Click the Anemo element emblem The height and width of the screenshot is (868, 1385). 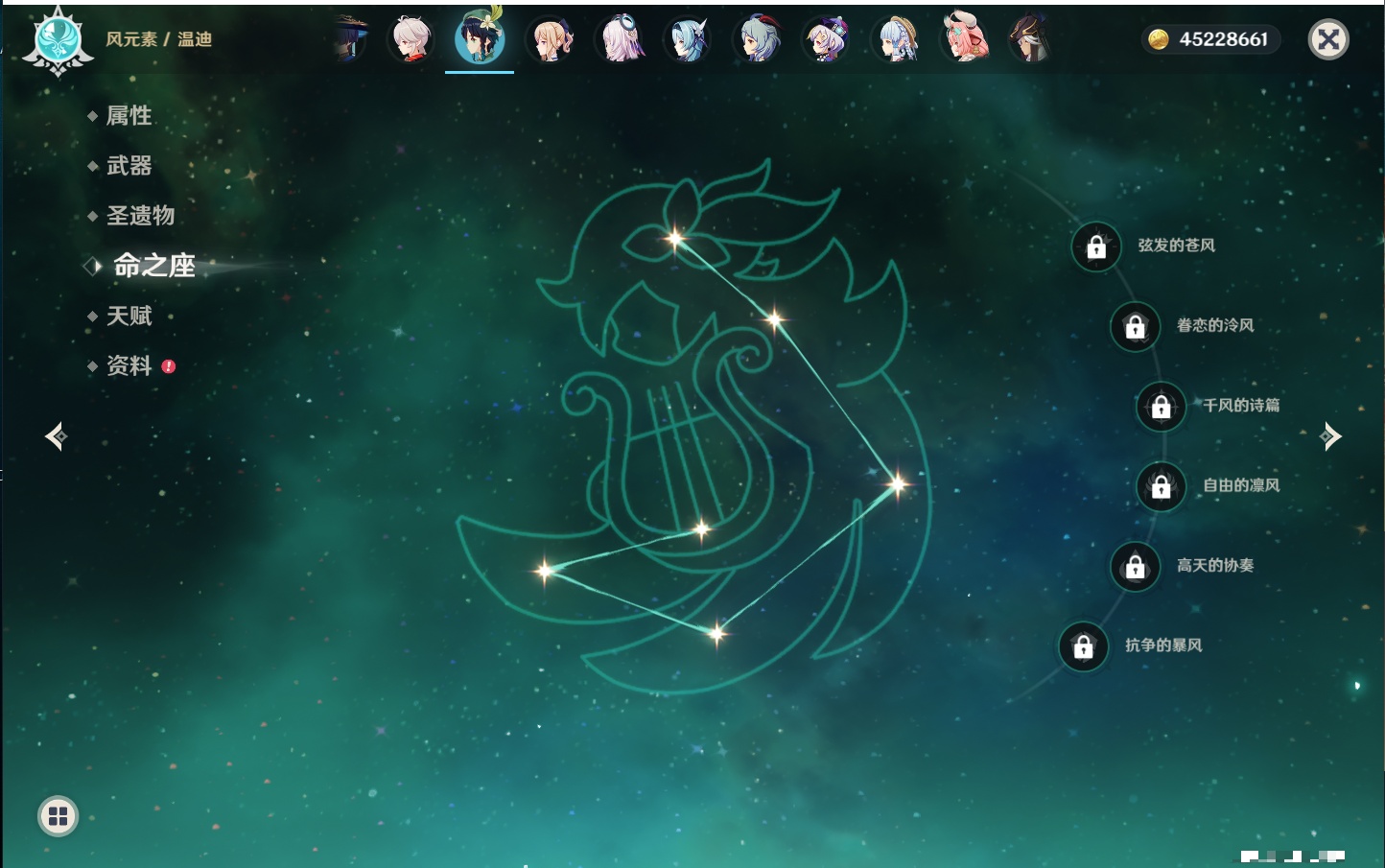58,41
